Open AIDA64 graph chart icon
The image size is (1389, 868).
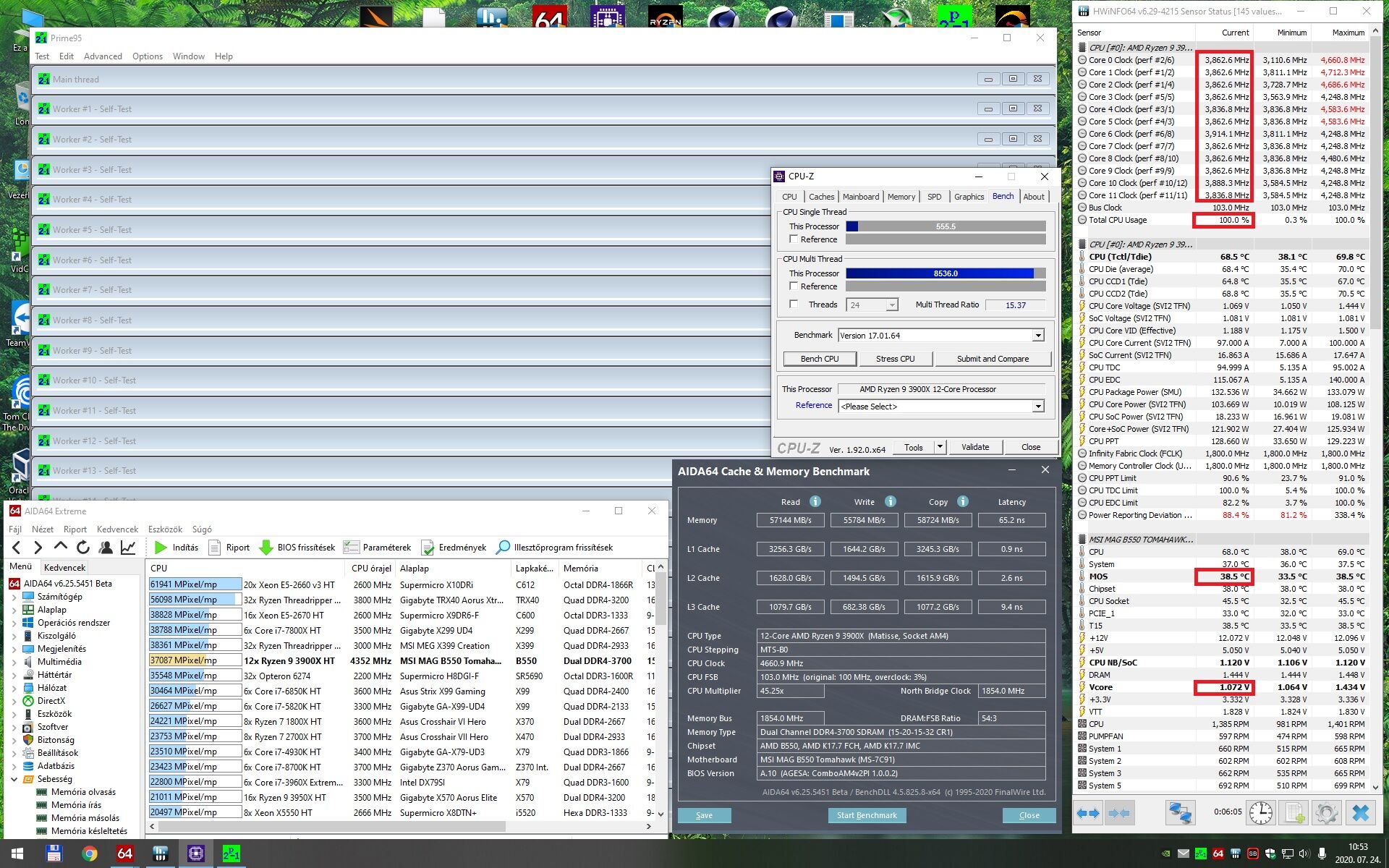click(x=128, y=548)
